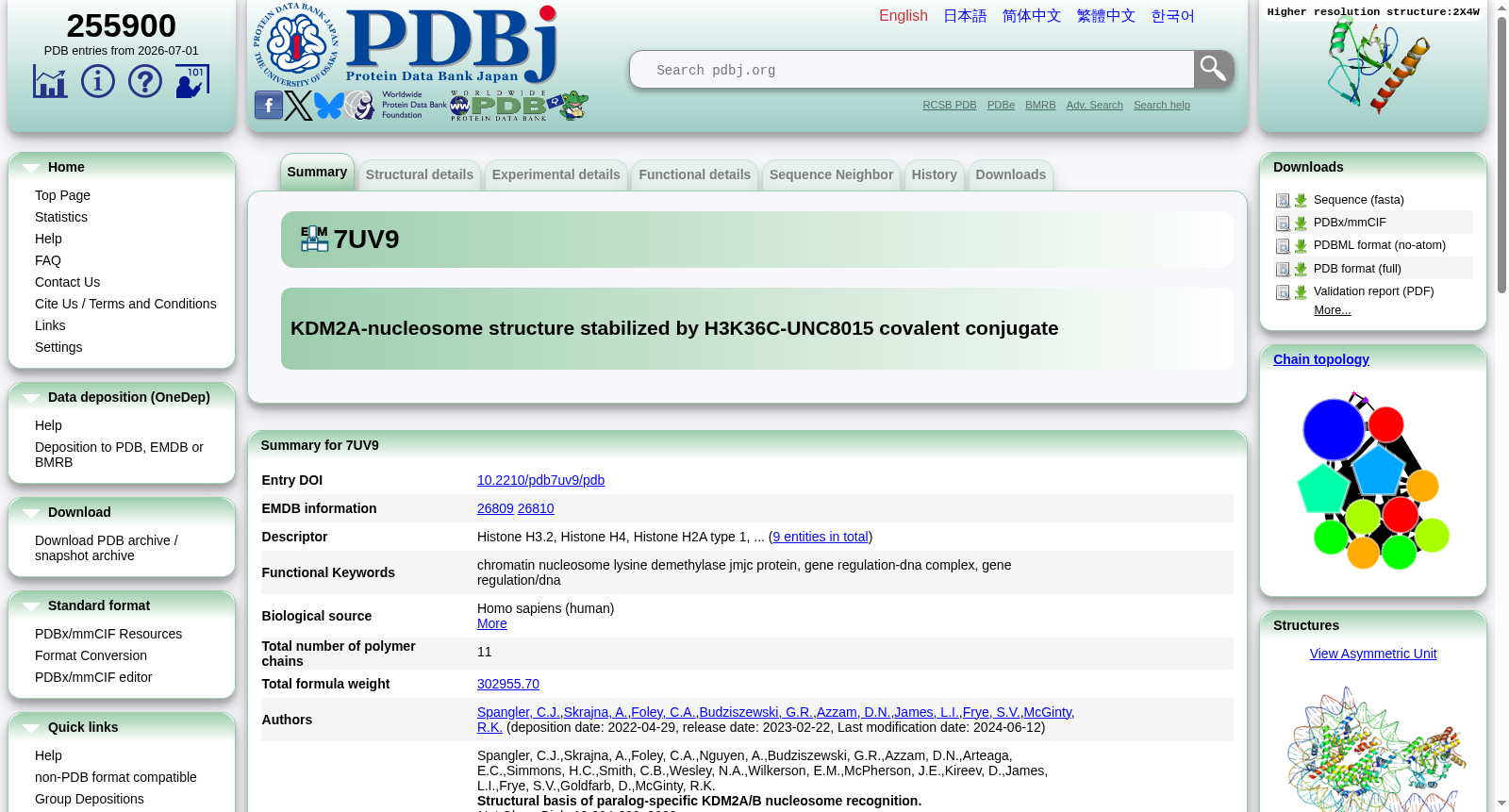Select the Summary tab

point(317,172)
